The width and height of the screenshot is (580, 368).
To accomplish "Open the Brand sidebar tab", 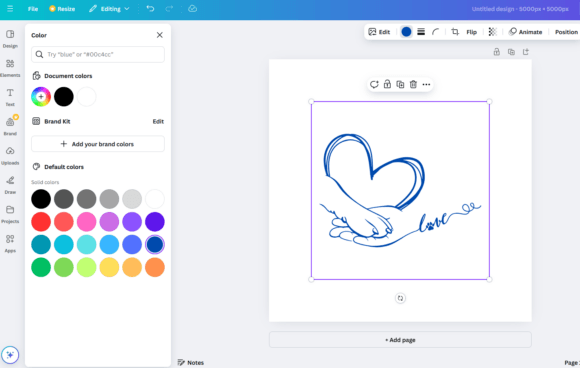I will [10, 126].
